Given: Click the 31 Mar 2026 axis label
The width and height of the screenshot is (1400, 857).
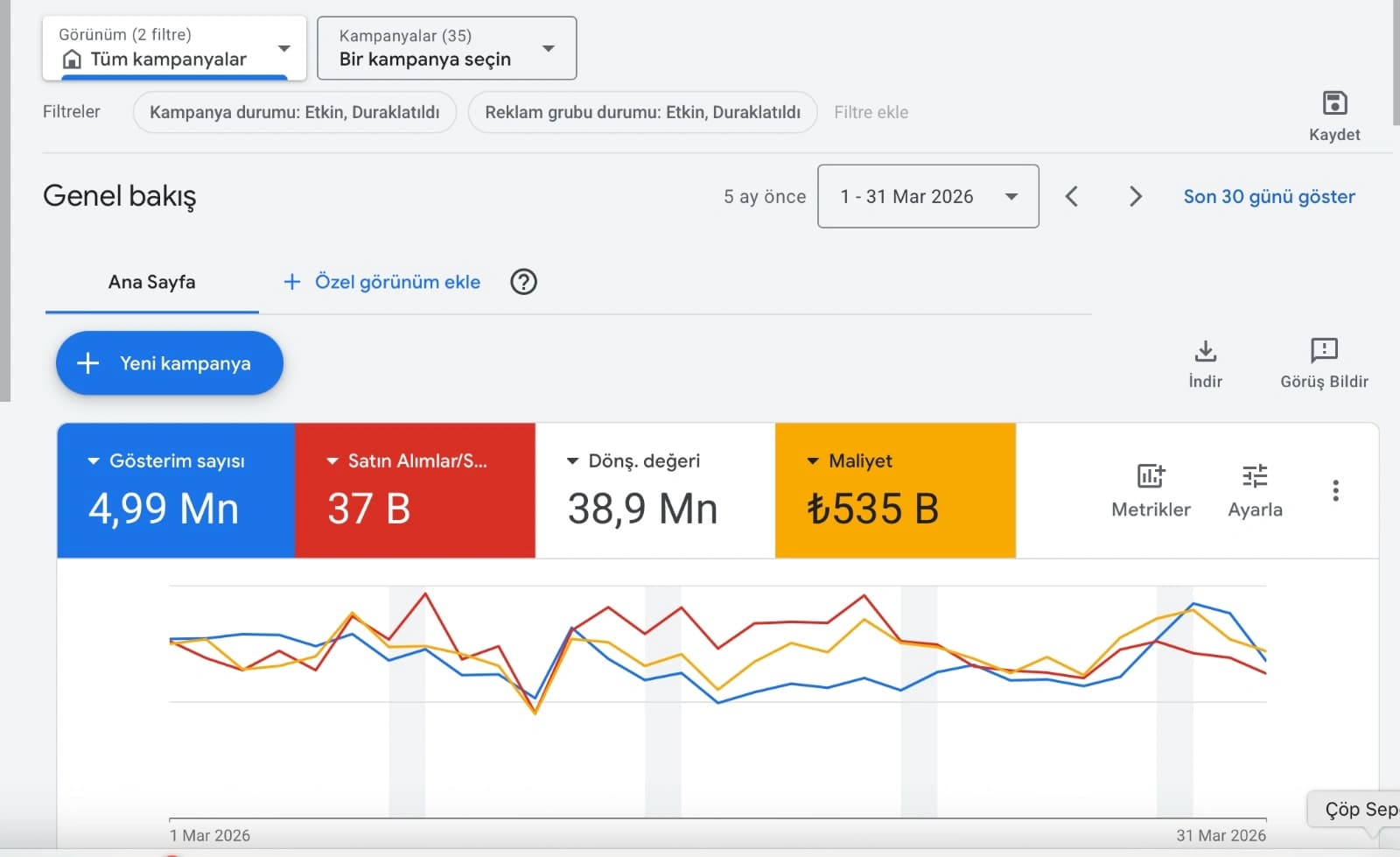Looking at the screenshot, I should click(1221, 835).
